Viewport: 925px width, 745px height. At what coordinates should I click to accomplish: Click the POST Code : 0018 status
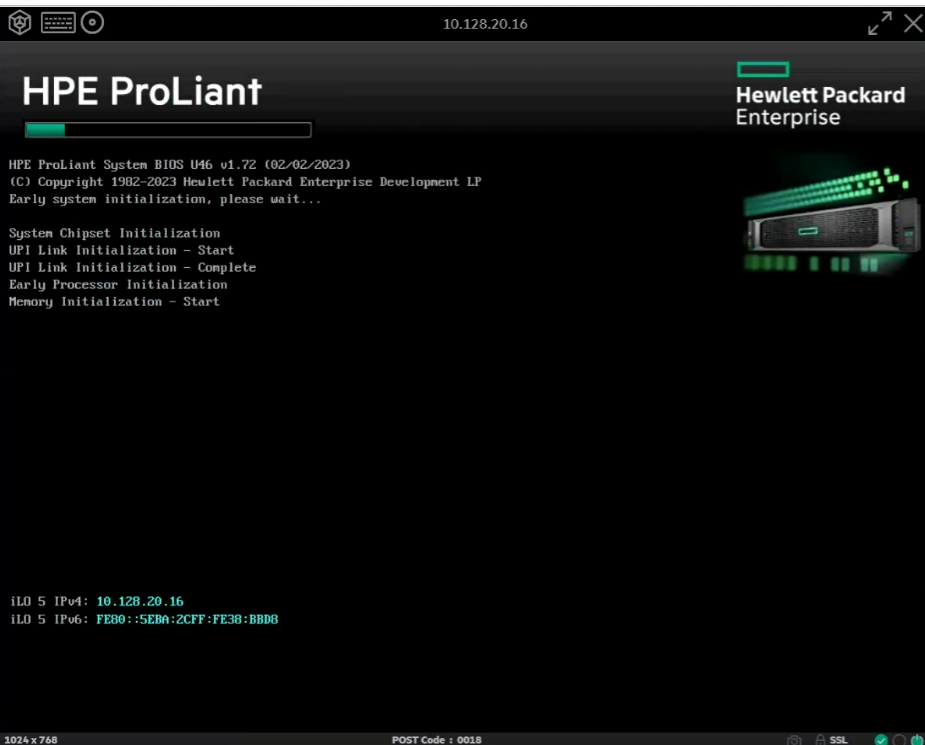pyautogui.click(x=437, y=740)
